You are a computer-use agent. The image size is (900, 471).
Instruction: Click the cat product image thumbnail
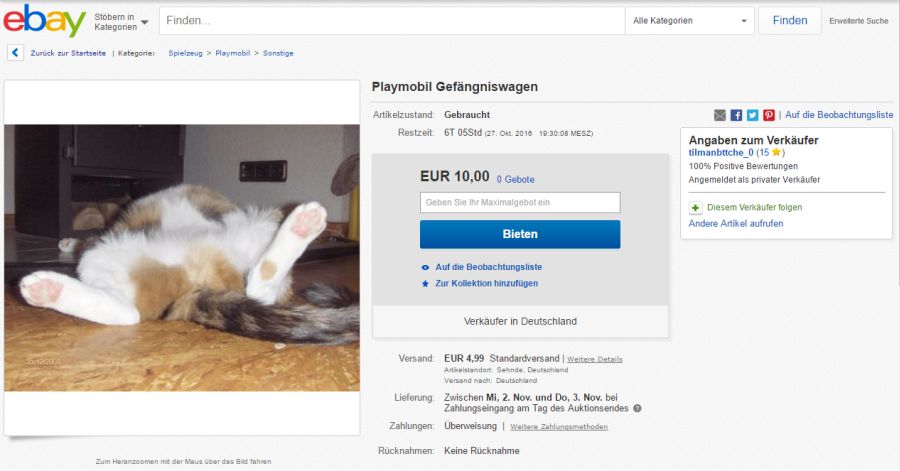[x=182, y=257]
